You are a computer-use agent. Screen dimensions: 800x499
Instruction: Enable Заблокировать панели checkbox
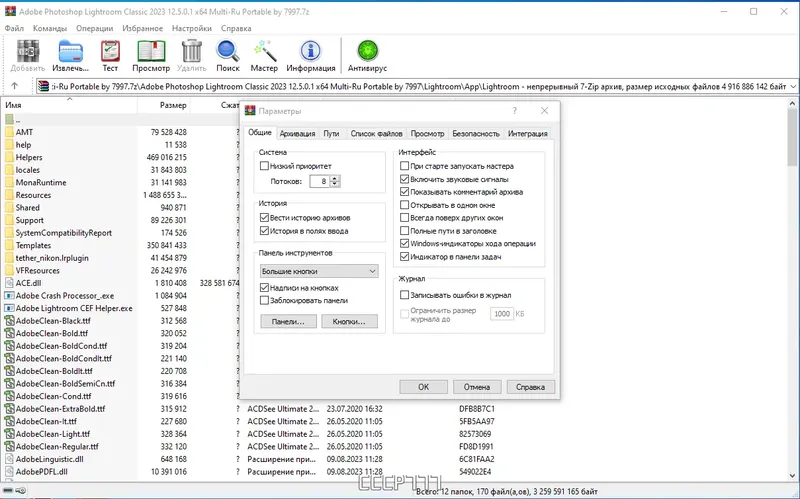264,301
